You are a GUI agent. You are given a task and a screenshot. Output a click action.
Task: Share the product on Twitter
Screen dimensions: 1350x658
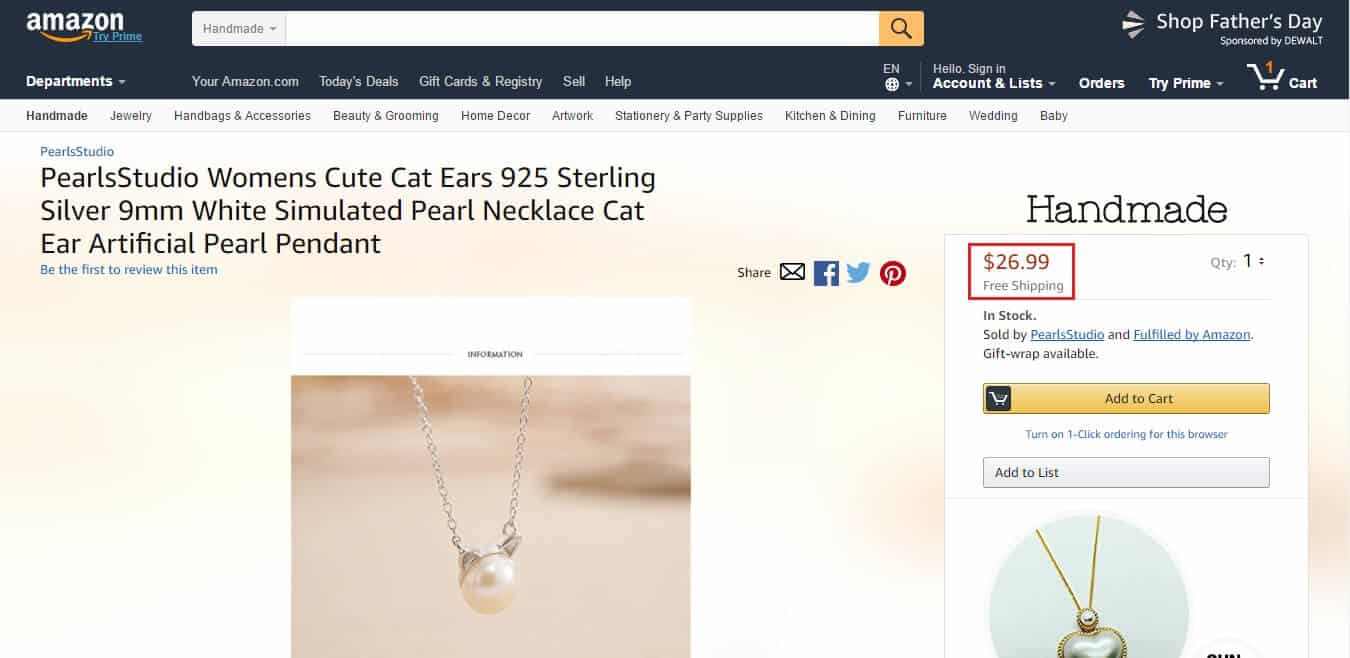click(858, 272)
